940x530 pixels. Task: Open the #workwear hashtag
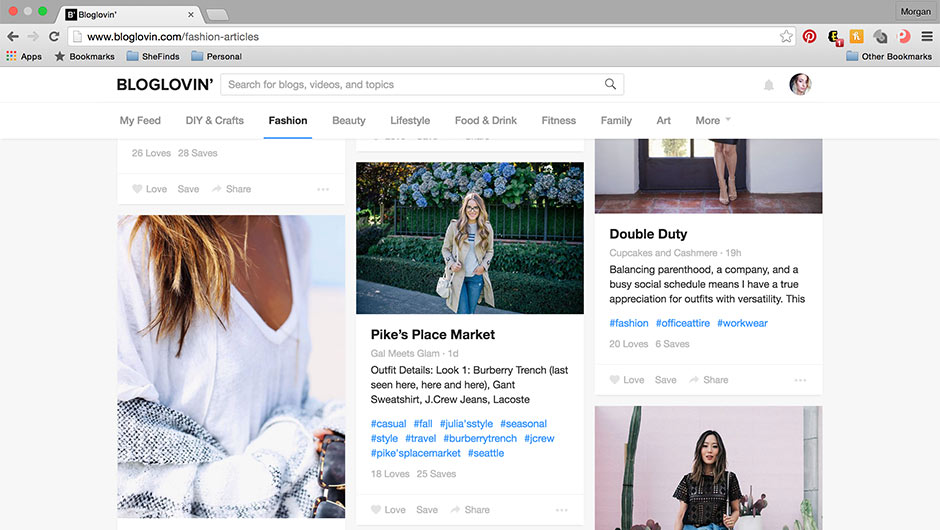coord(742,323)
